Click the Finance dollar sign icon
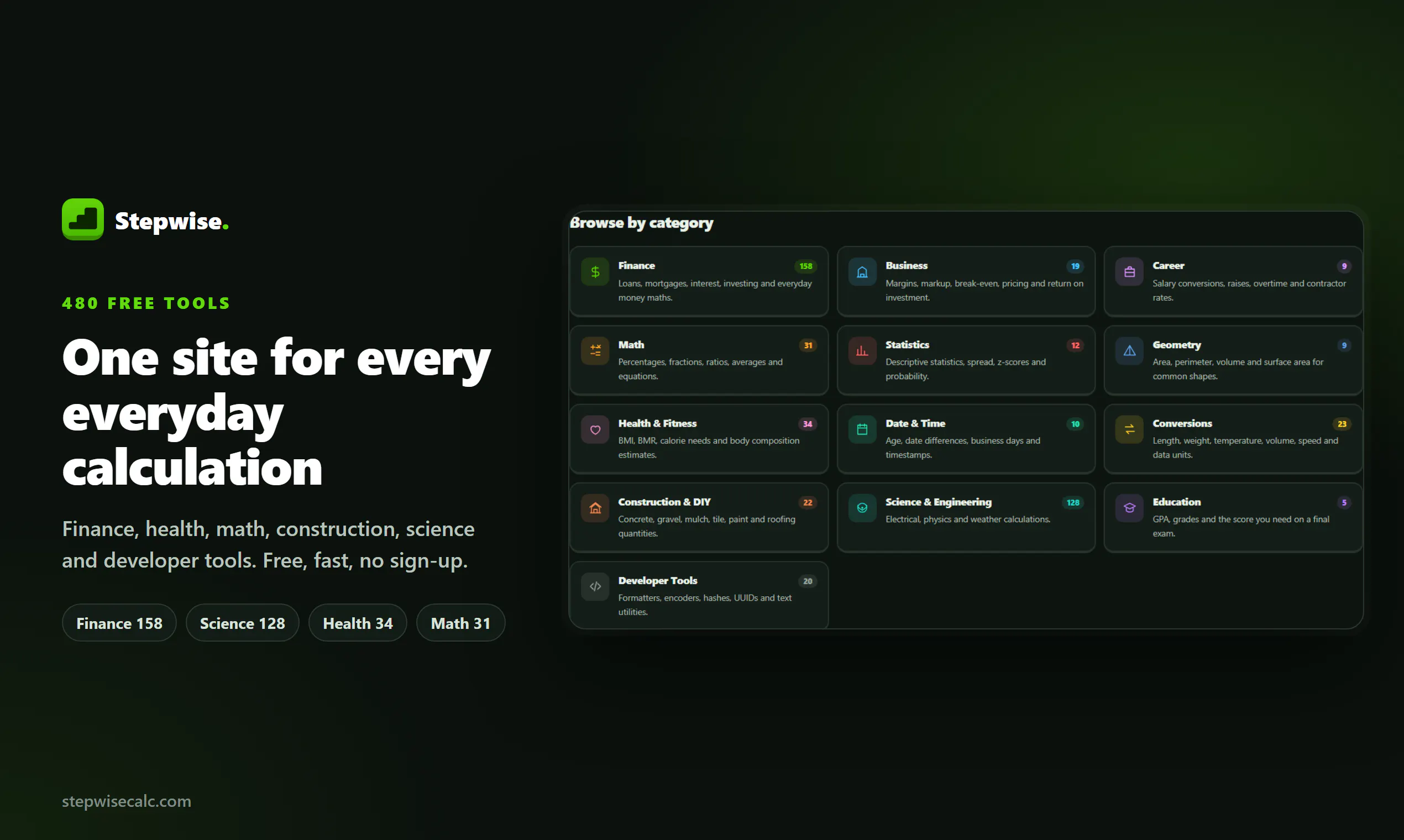Screen dimensions: 1404x840 [595, 272]
